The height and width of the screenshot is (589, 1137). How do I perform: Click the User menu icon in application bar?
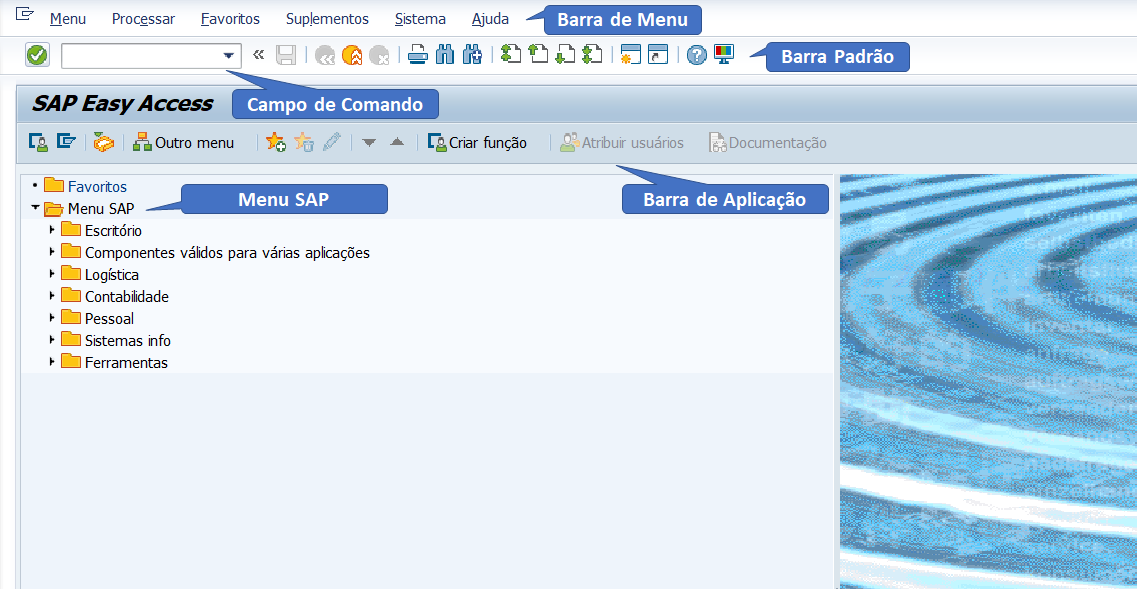pos(38,142)
